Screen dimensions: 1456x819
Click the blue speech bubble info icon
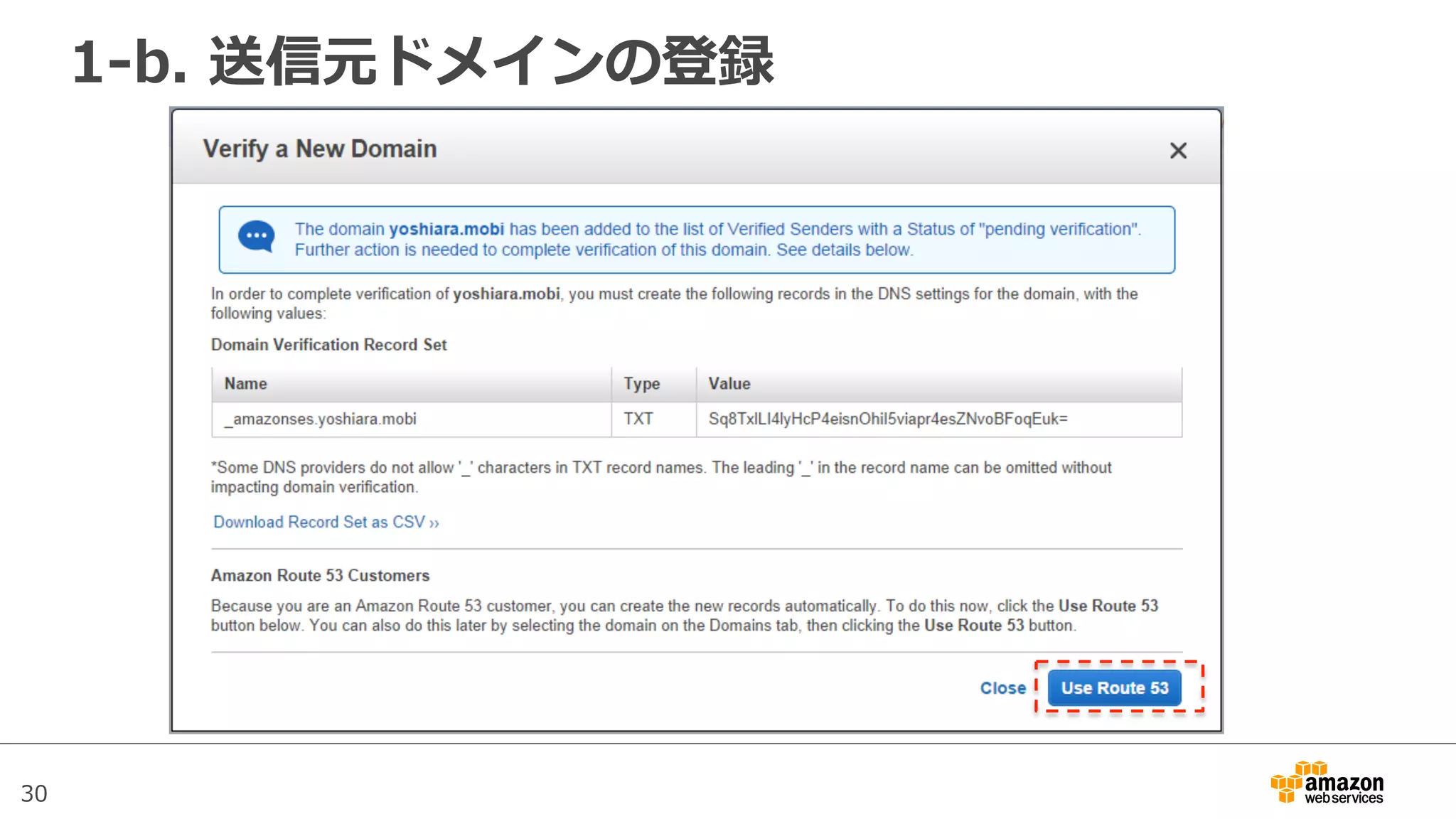tap(256, 237)
